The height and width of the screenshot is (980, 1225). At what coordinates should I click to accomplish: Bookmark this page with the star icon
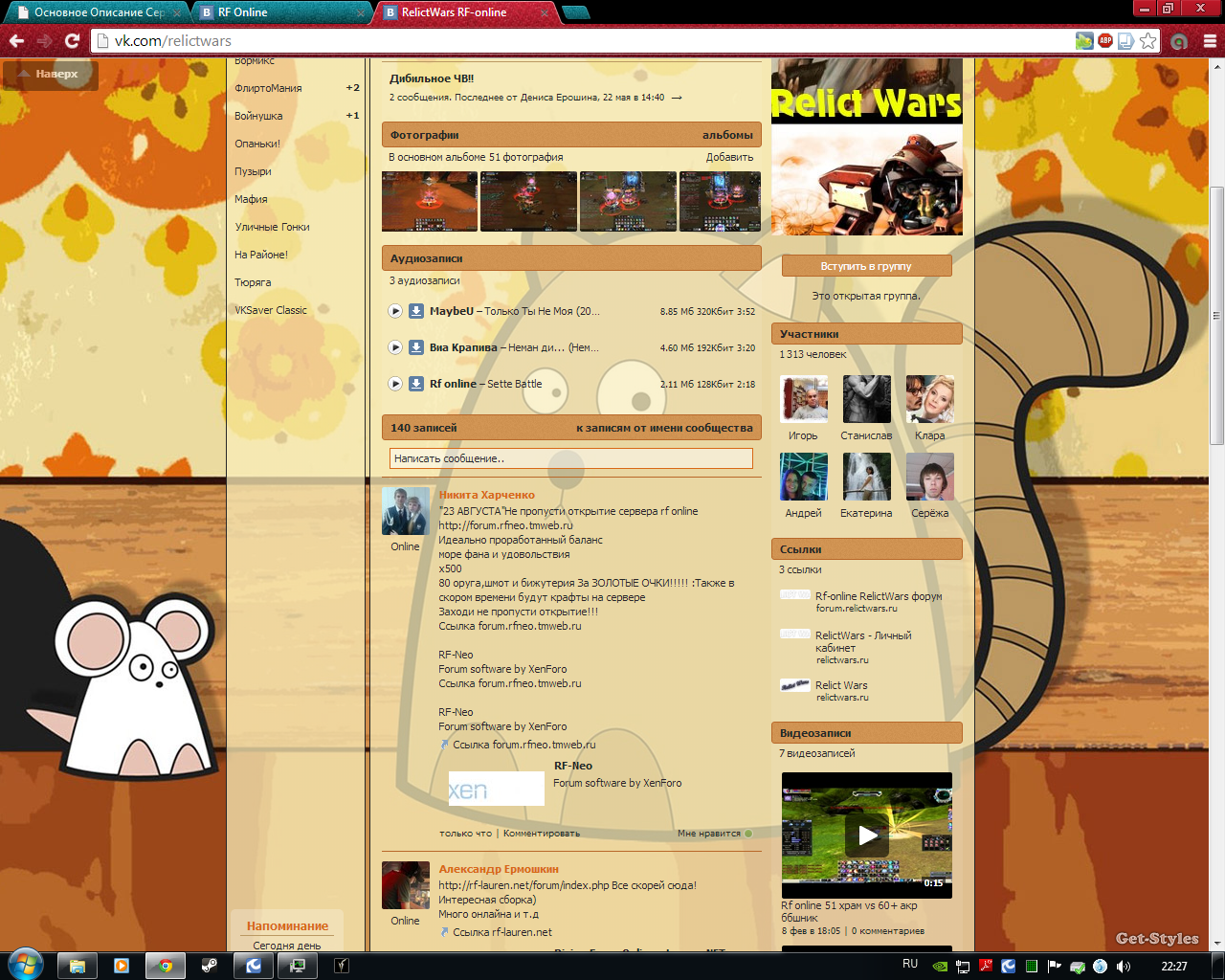pos(1148,41)
